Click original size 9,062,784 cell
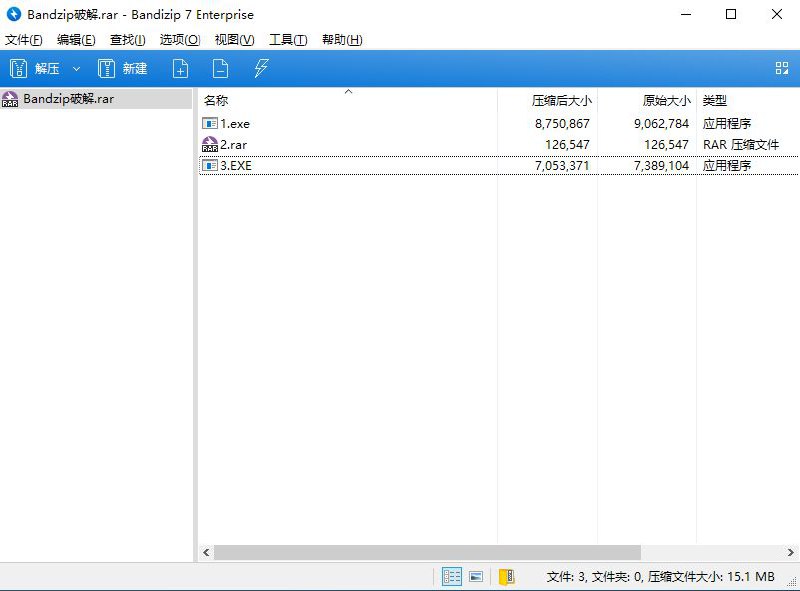The image size is (800, 591). [661, 124]
